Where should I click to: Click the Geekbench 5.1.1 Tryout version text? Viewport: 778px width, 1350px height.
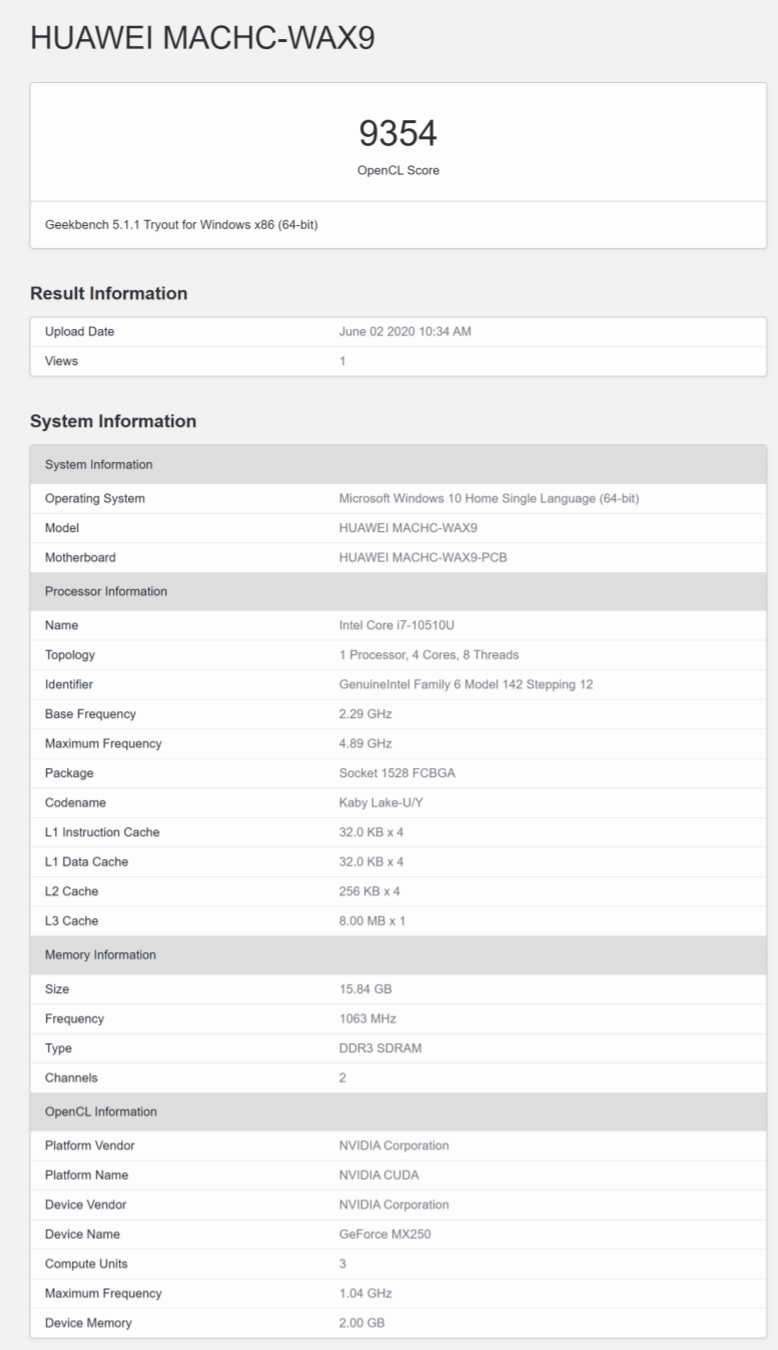point(181,225)
